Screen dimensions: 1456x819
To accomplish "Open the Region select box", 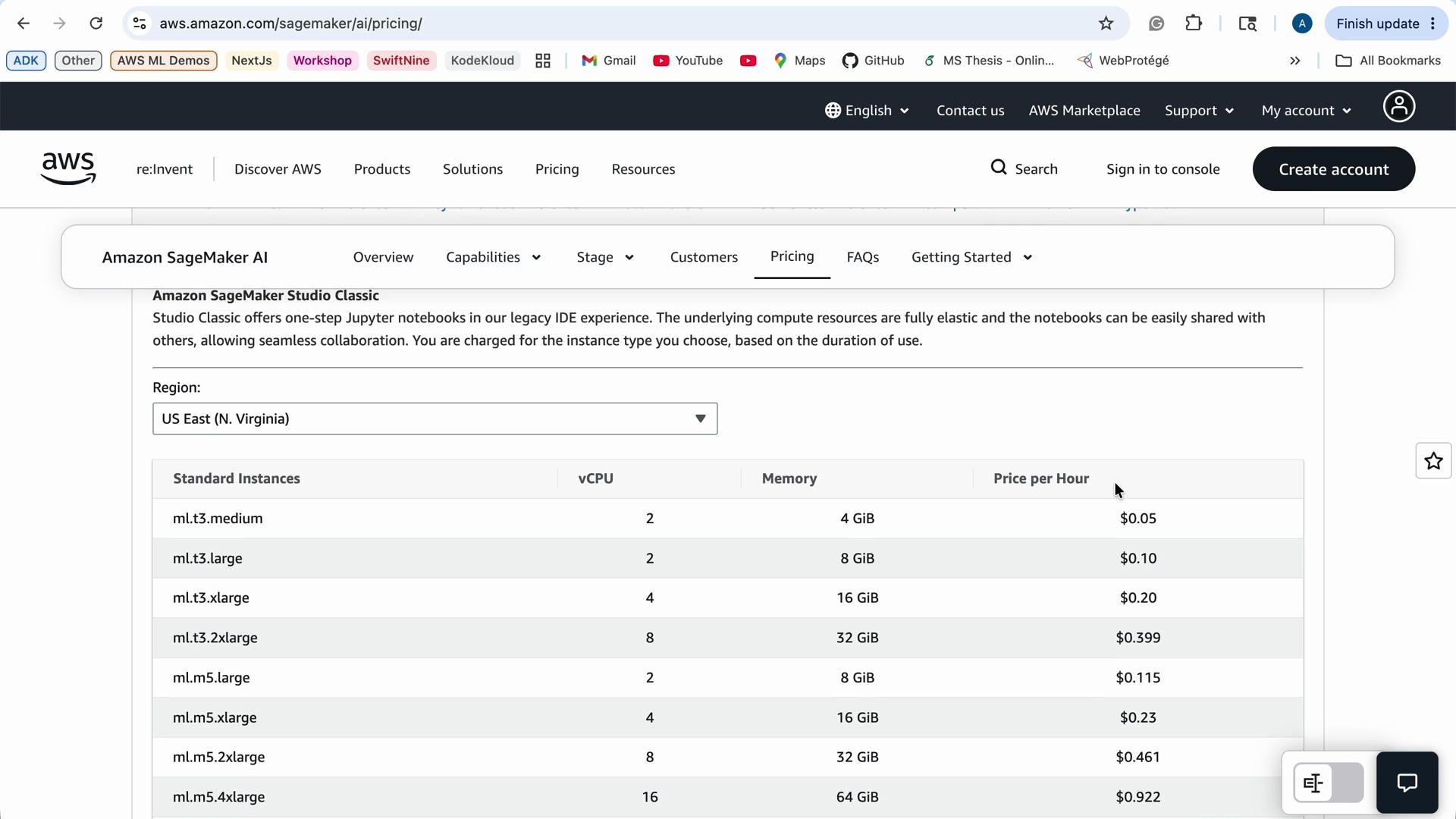I will 435,419.
